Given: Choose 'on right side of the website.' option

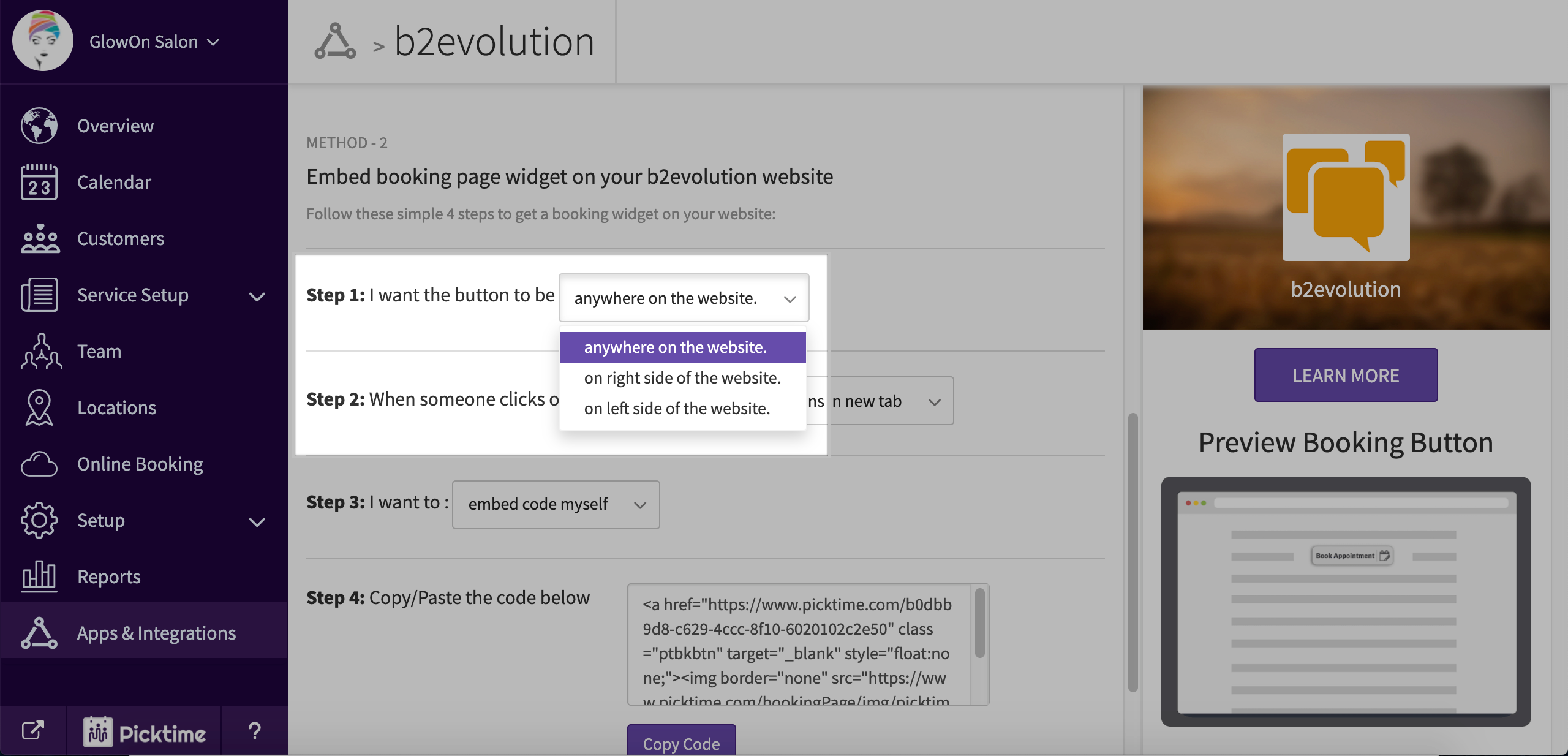Looking at the screenshot, I should [682, 378].
